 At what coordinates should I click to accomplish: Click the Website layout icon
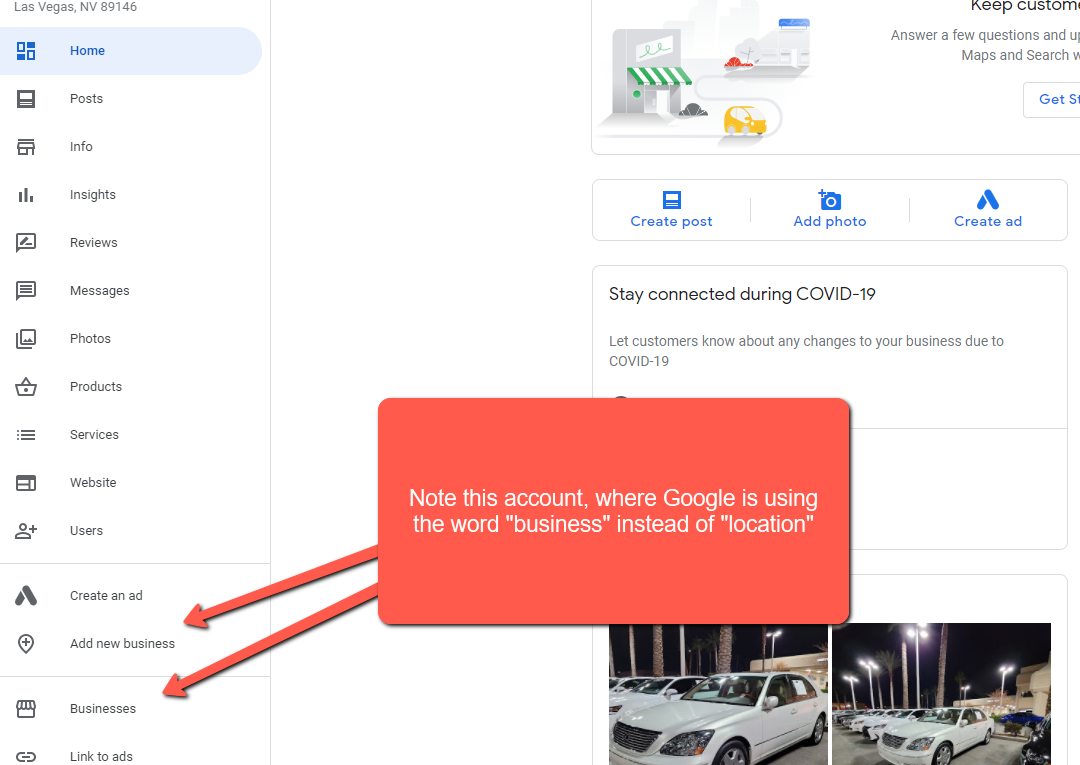click(26, 483)
